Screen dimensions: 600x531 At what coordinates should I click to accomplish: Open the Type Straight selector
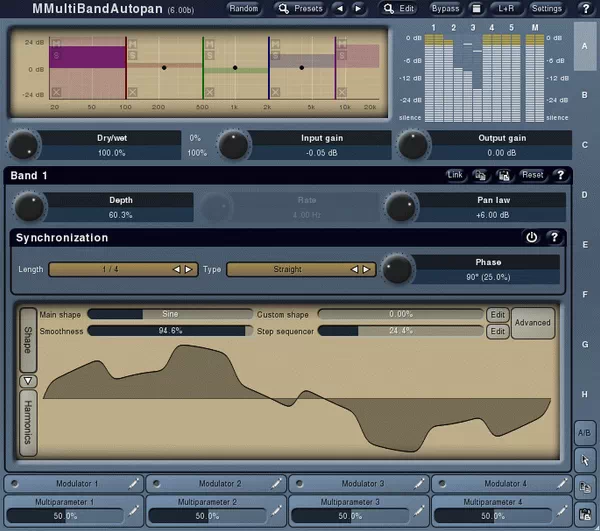[x=301, y=269]
